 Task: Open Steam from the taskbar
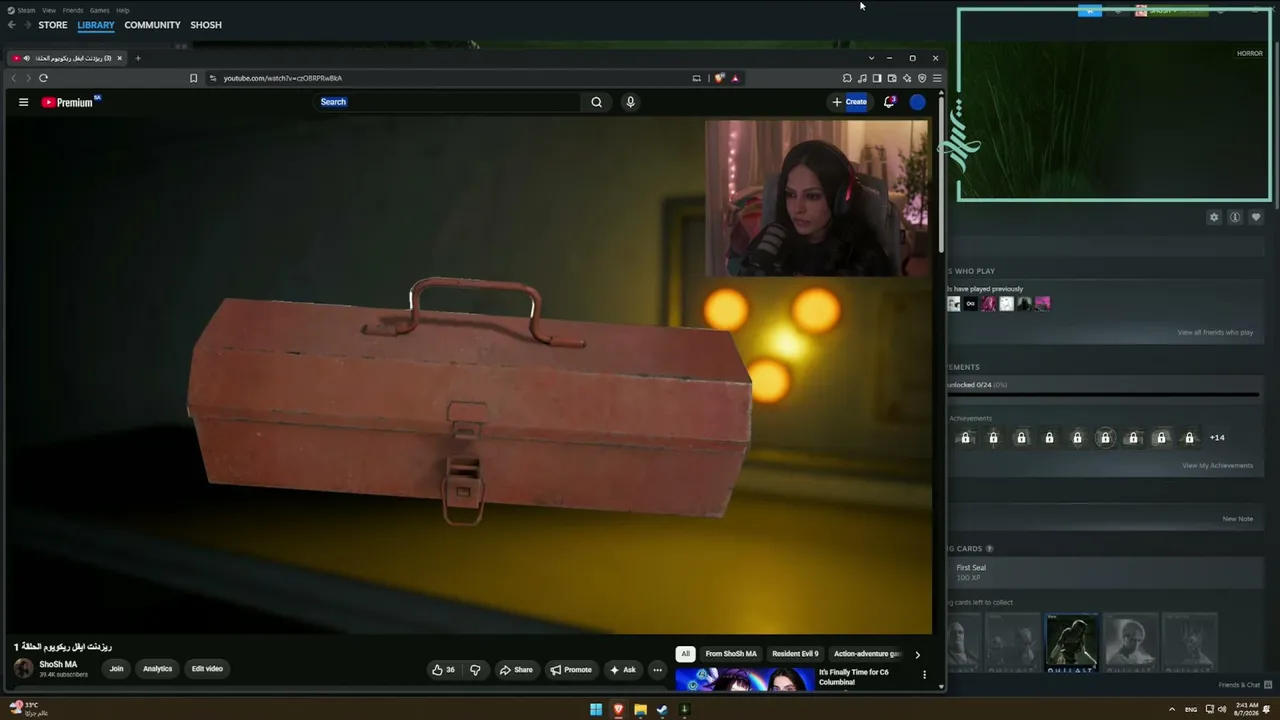click(x=662, y=710)
